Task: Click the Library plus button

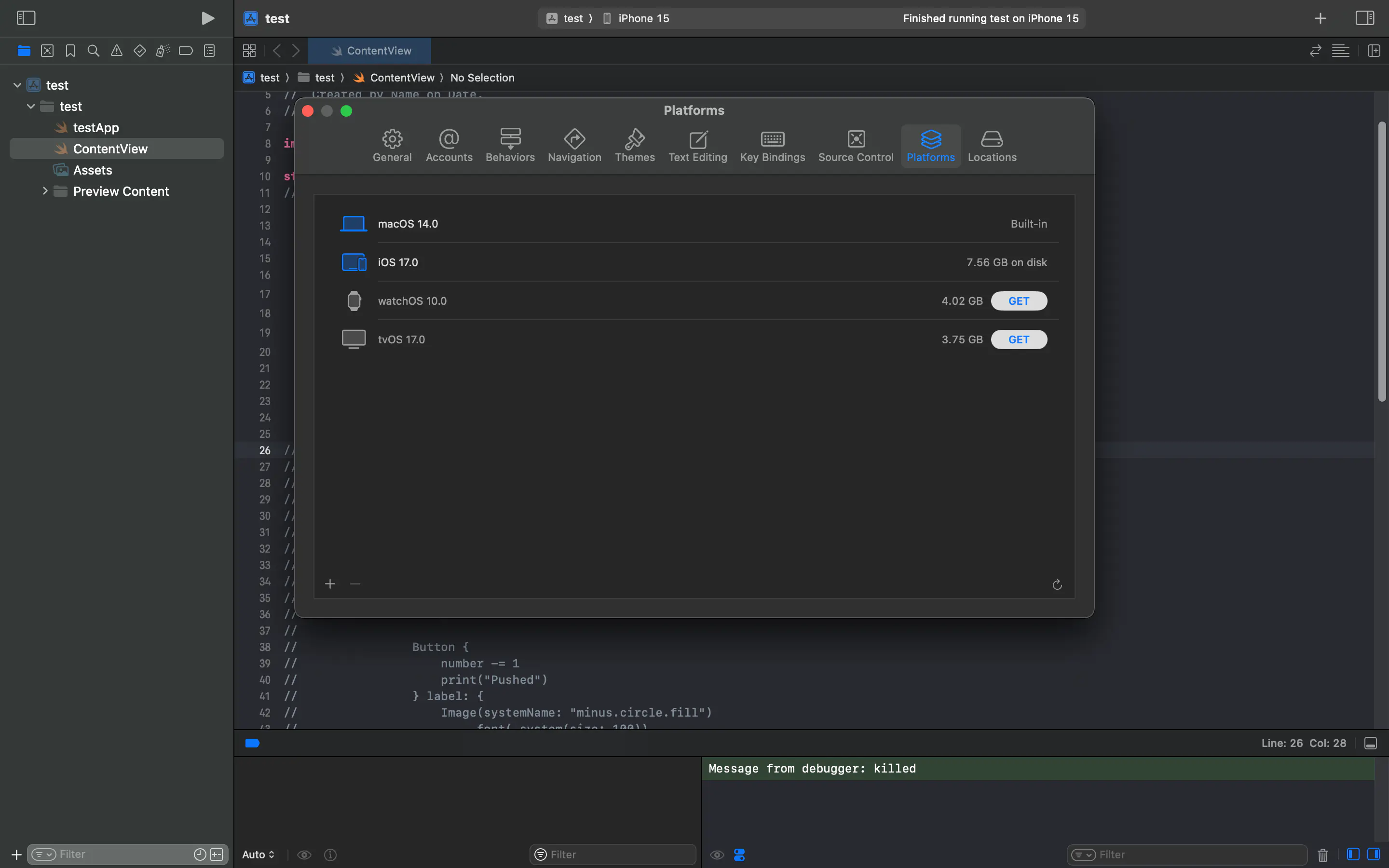Action: point(1320,18)
